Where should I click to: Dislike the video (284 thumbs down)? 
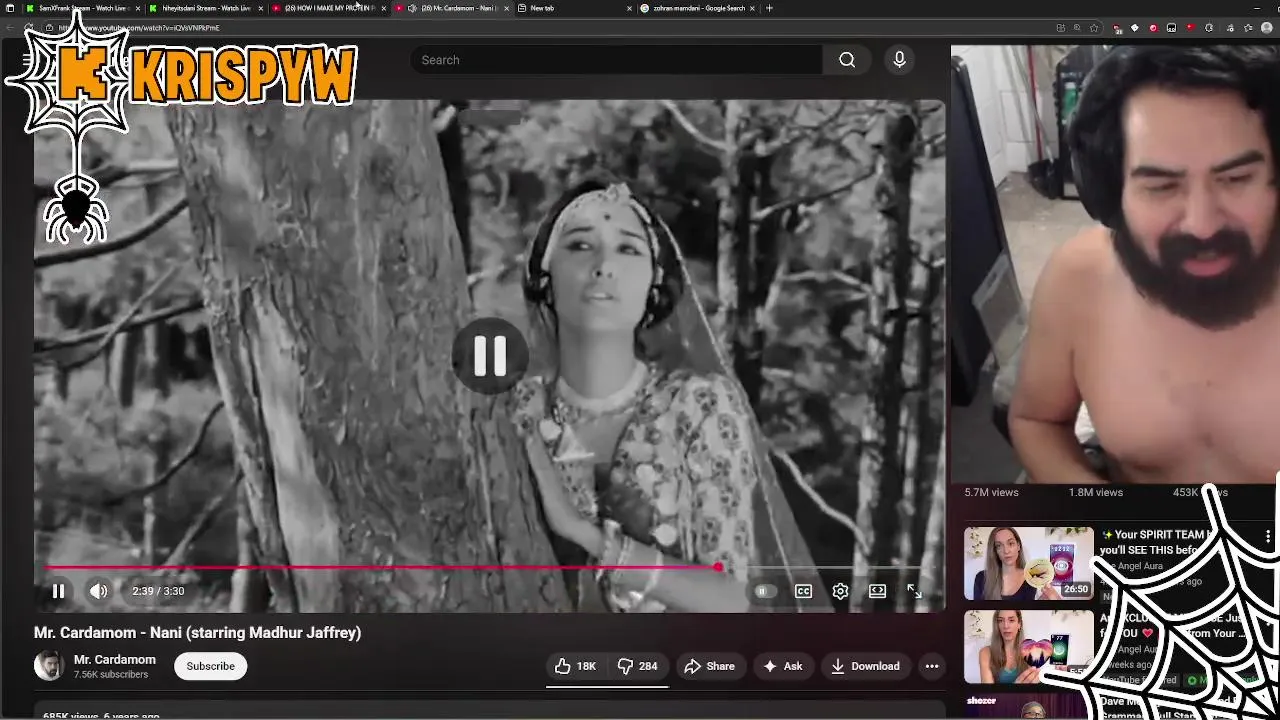click(637, 666)
